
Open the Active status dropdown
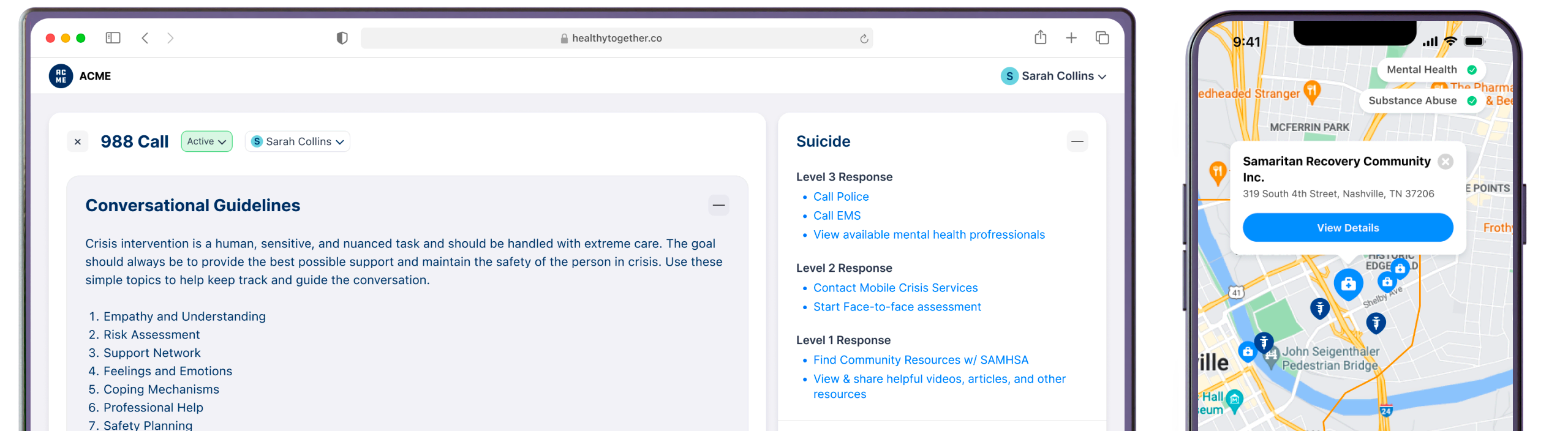click(206, 141)
